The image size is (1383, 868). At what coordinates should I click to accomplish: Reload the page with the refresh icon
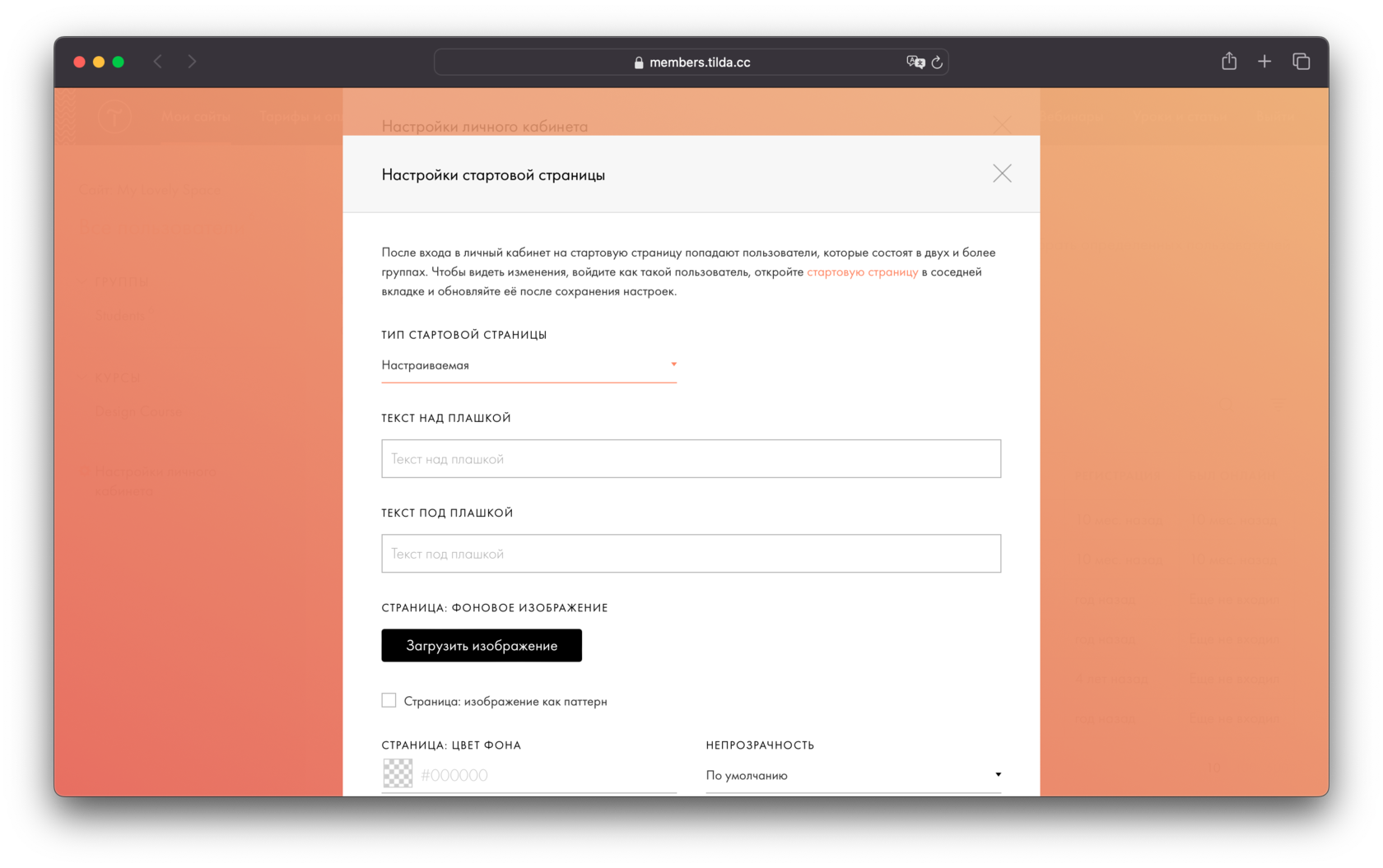[937, 62]
